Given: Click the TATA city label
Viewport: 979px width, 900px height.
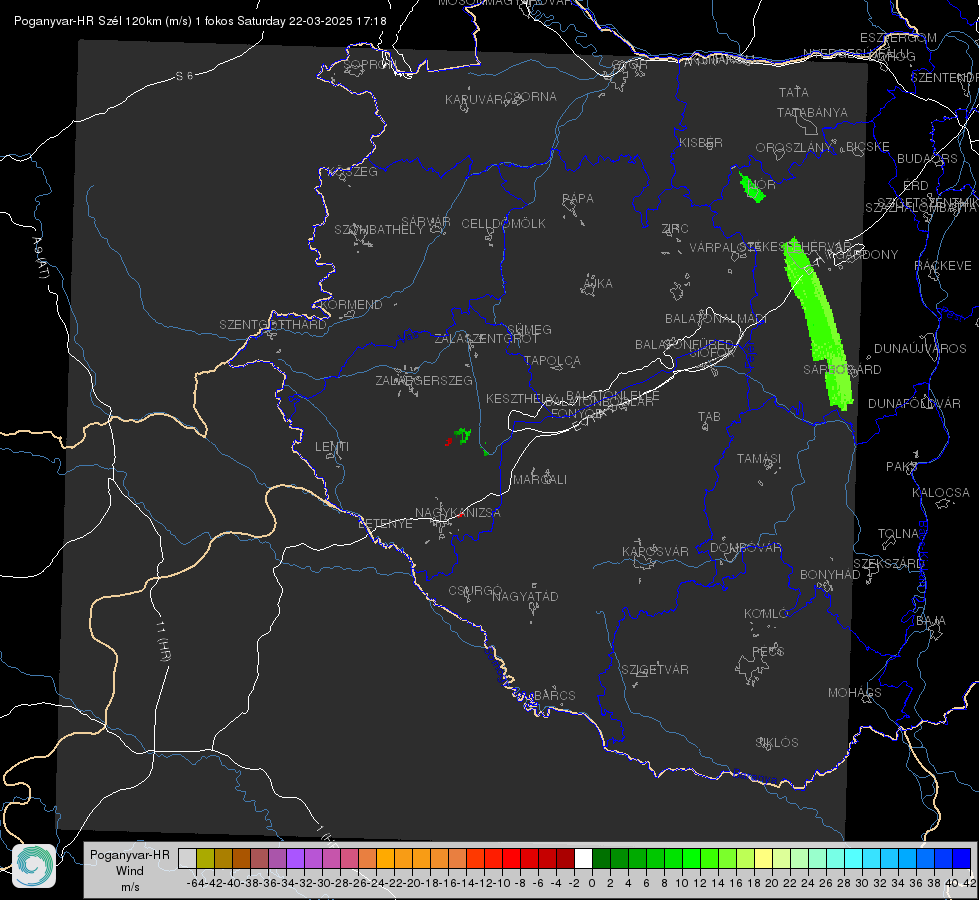Looking at the screenshot, I should tap(794, 92).
